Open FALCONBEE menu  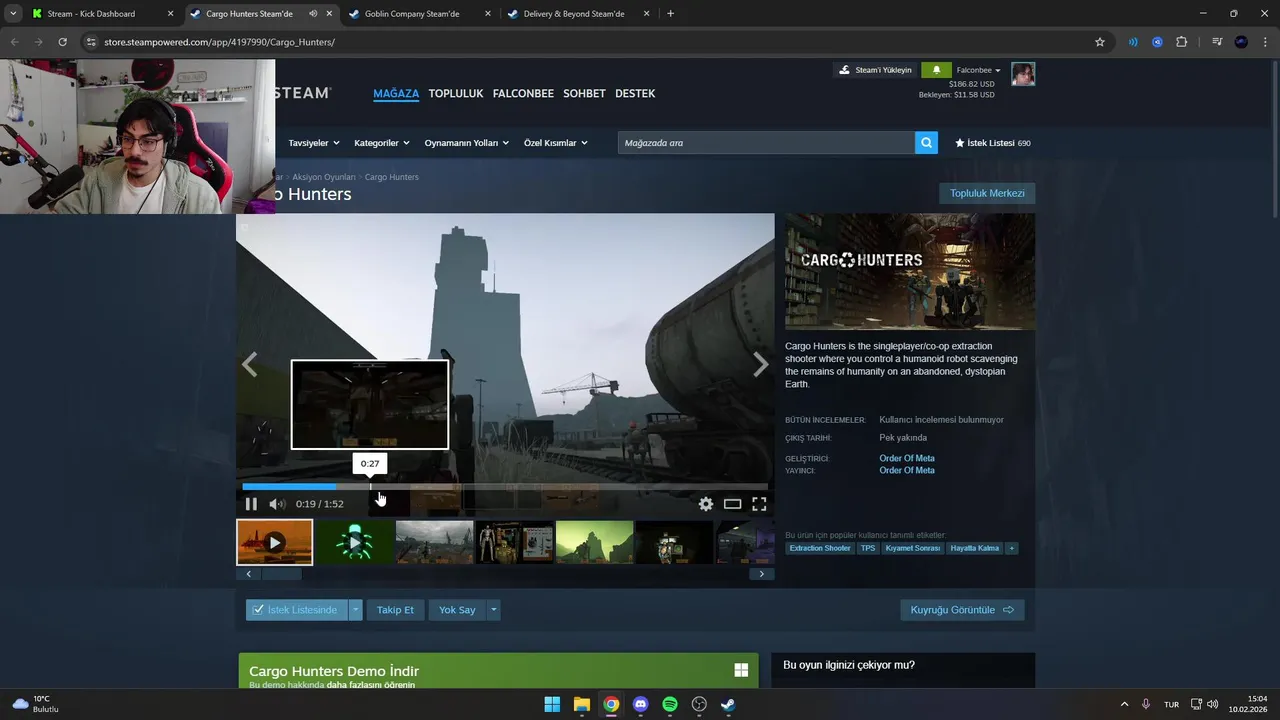[523, 93]
